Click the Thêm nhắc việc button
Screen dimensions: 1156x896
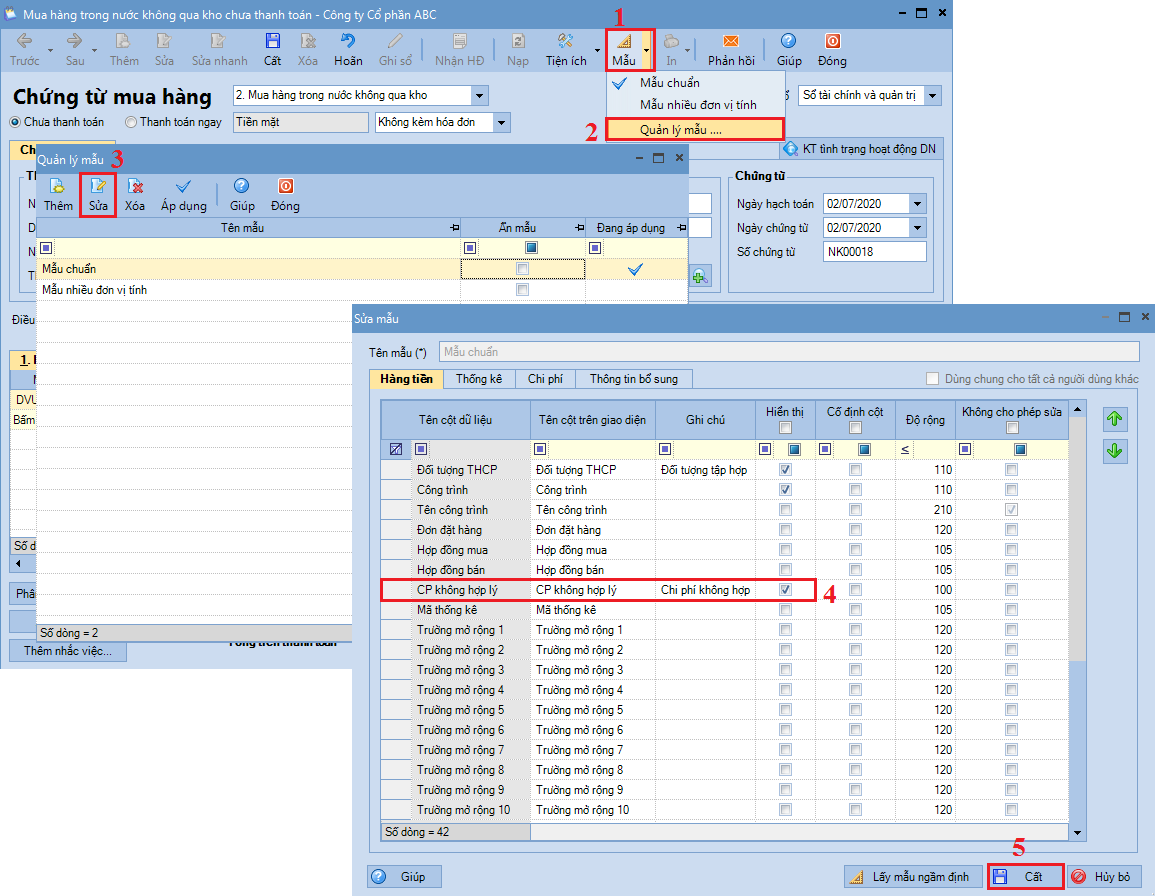point(68,651)
